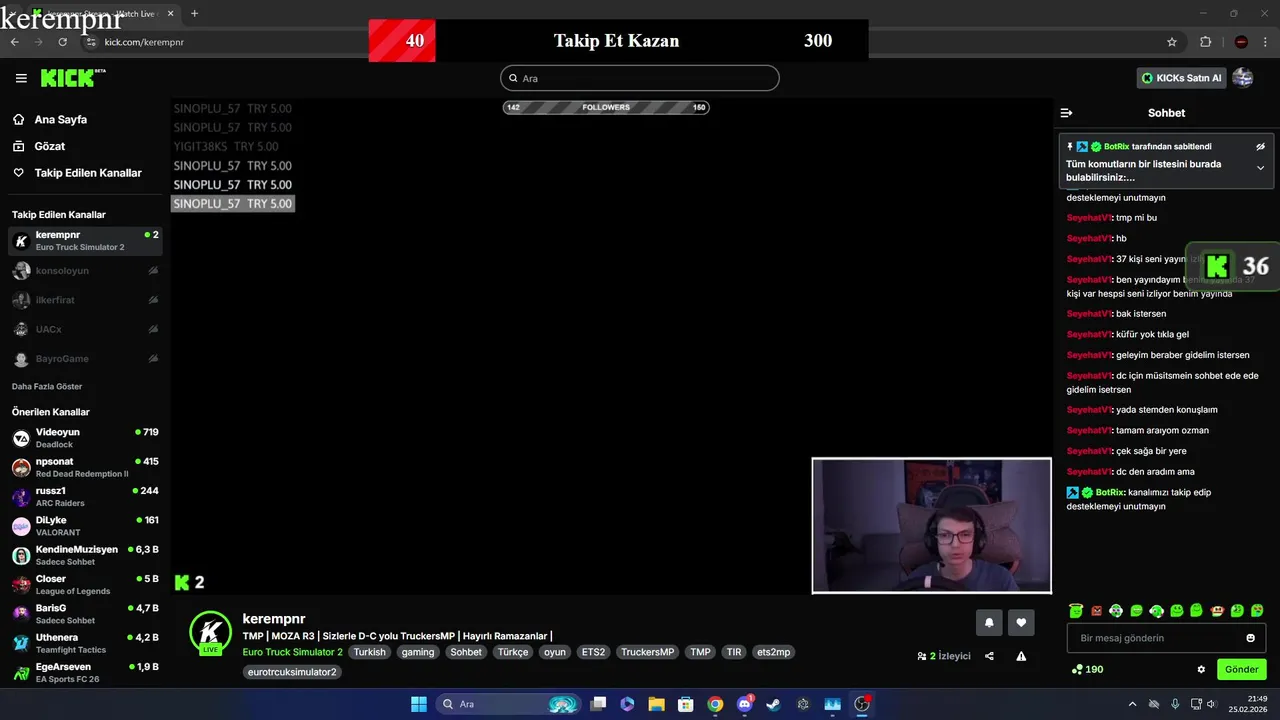Click the 2 İzleyici viewer count

[943, 656]
